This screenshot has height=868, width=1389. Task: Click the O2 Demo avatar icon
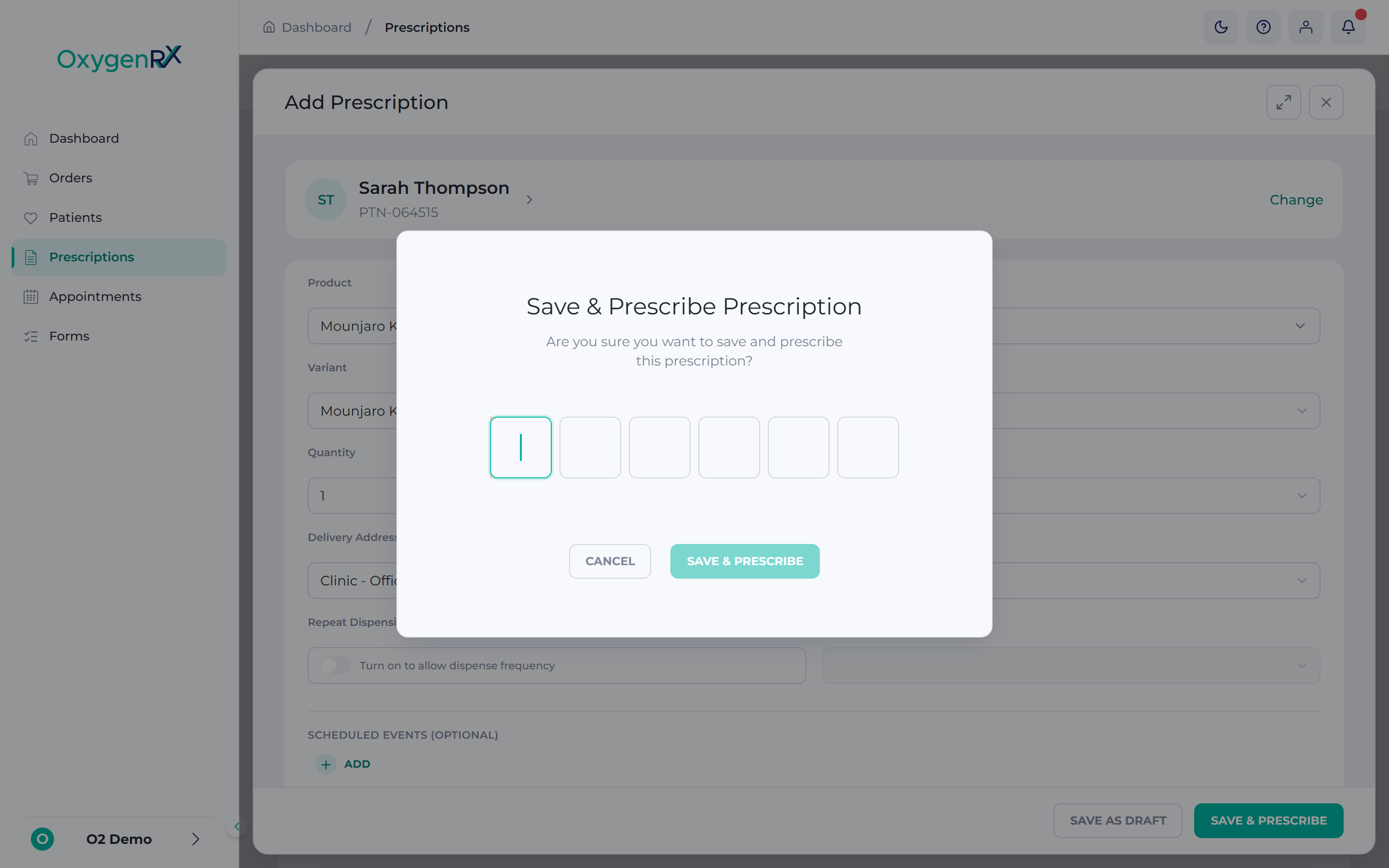click(42, 839)
